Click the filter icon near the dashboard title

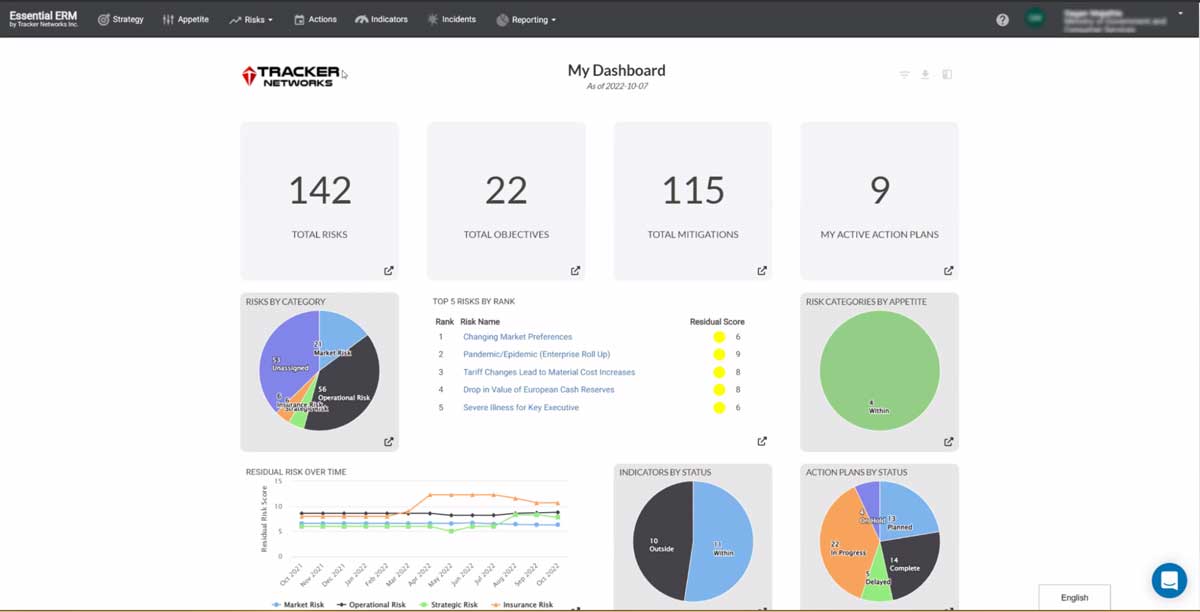(x=904, y=74)
